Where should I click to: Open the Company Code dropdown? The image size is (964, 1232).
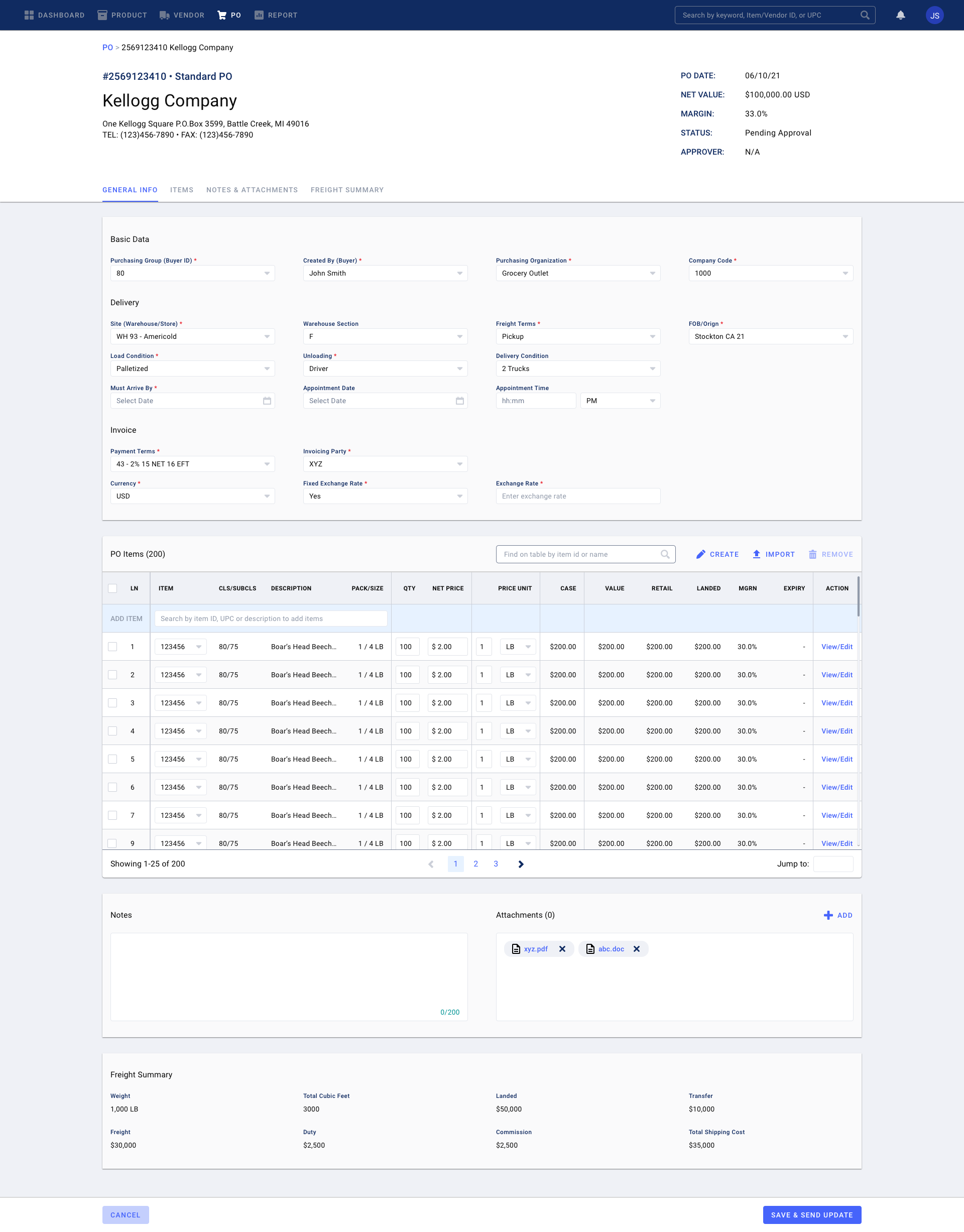(770, 273)
